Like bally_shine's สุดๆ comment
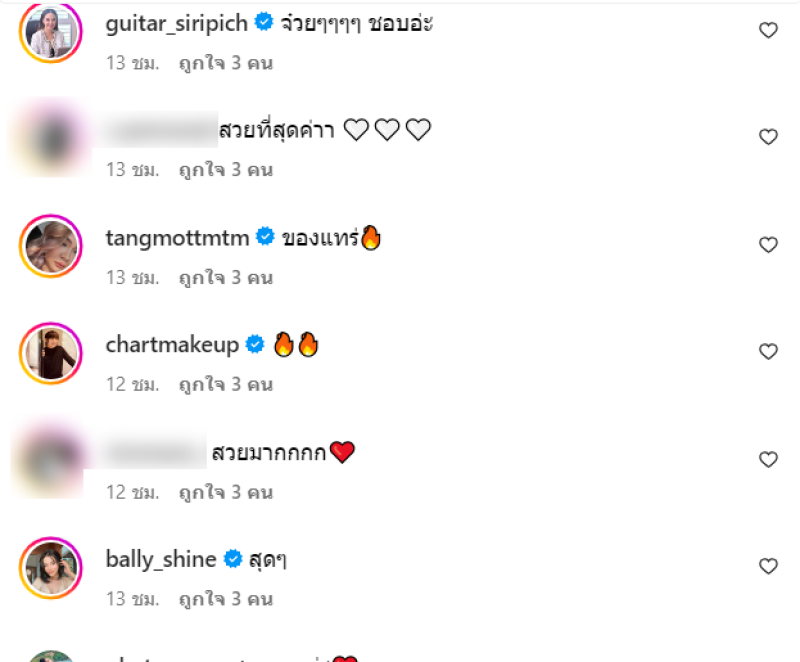Screen dimensions: 800x662 (x=768, y=566)
